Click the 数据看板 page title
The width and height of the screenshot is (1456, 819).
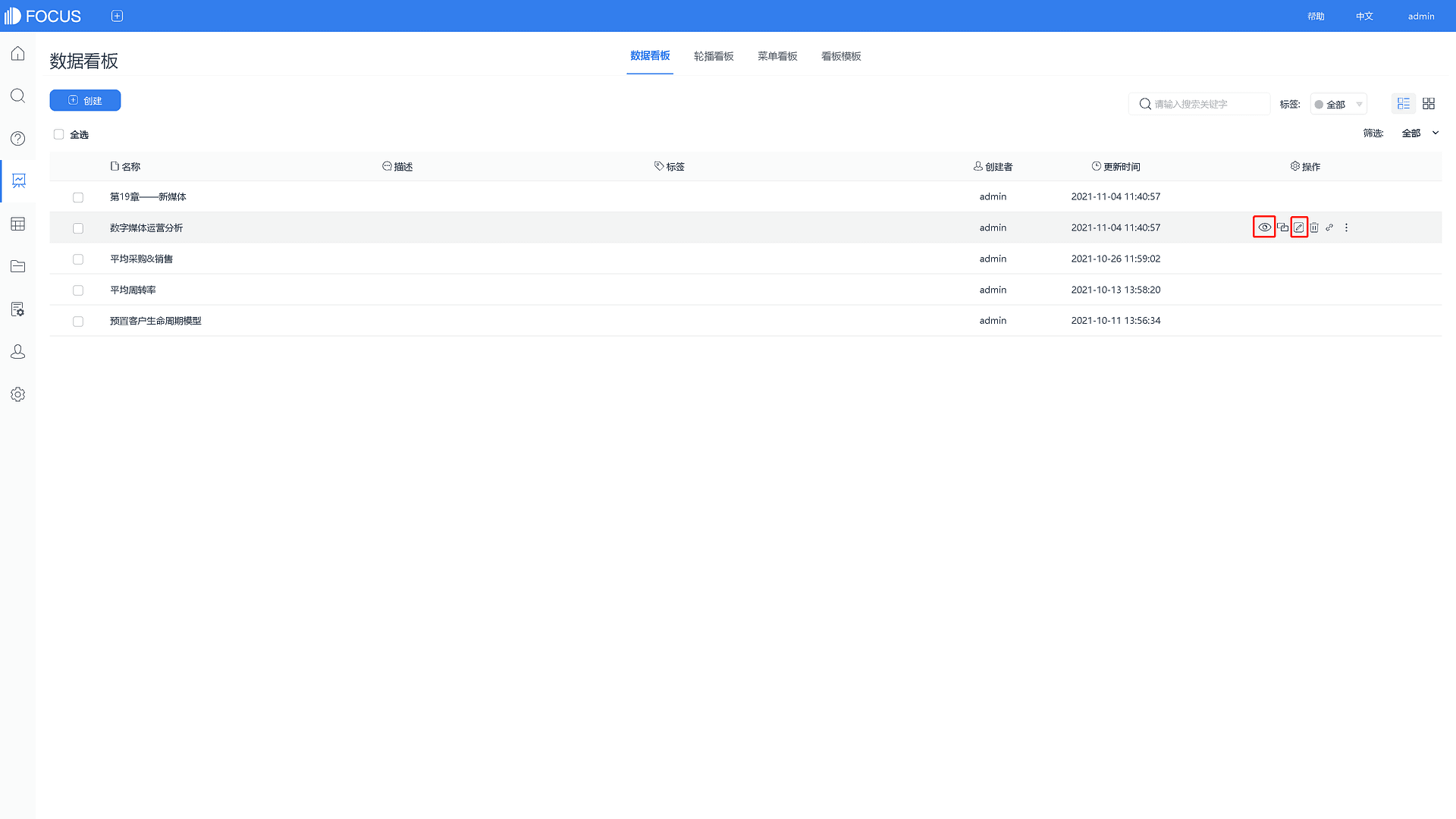[x=84, y=61]
